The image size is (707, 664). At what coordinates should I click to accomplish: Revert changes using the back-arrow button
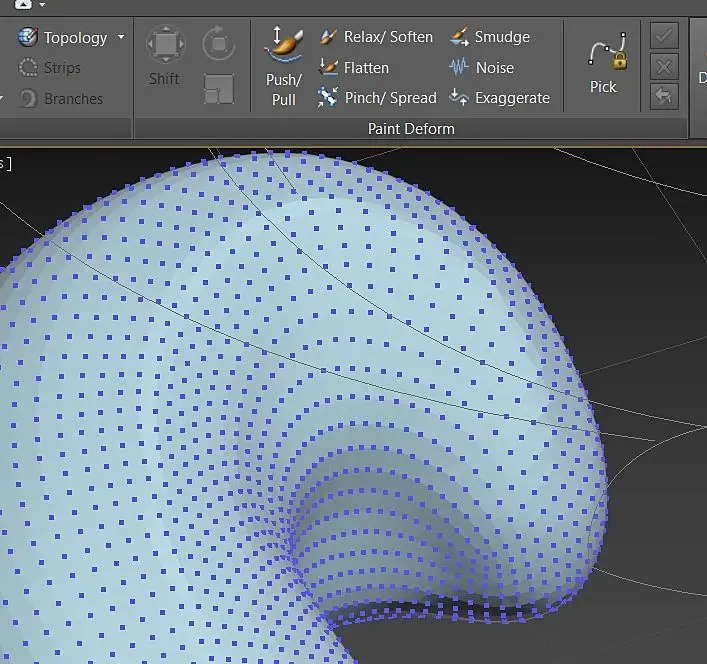click(x=663, y=96)
